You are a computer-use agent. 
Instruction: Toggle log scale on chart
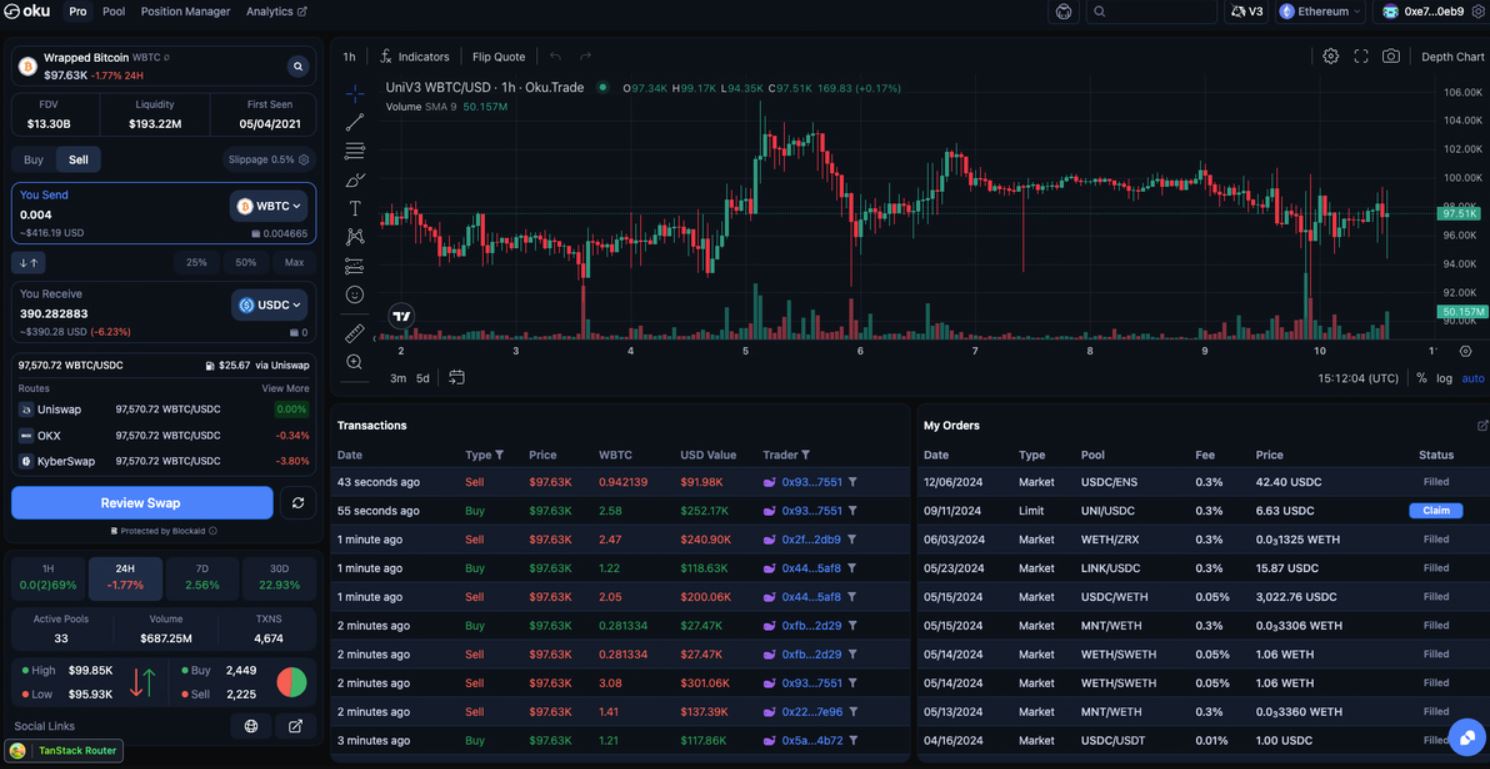click(x=1444, y=378)
